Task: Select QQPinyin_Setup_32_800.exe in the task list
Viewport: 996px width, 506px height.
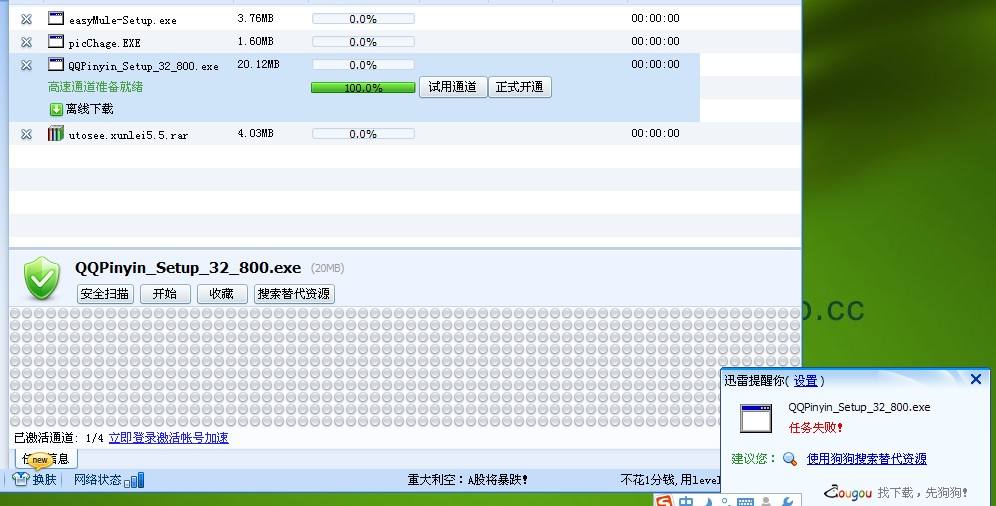Action: click(x=143, y=66)
